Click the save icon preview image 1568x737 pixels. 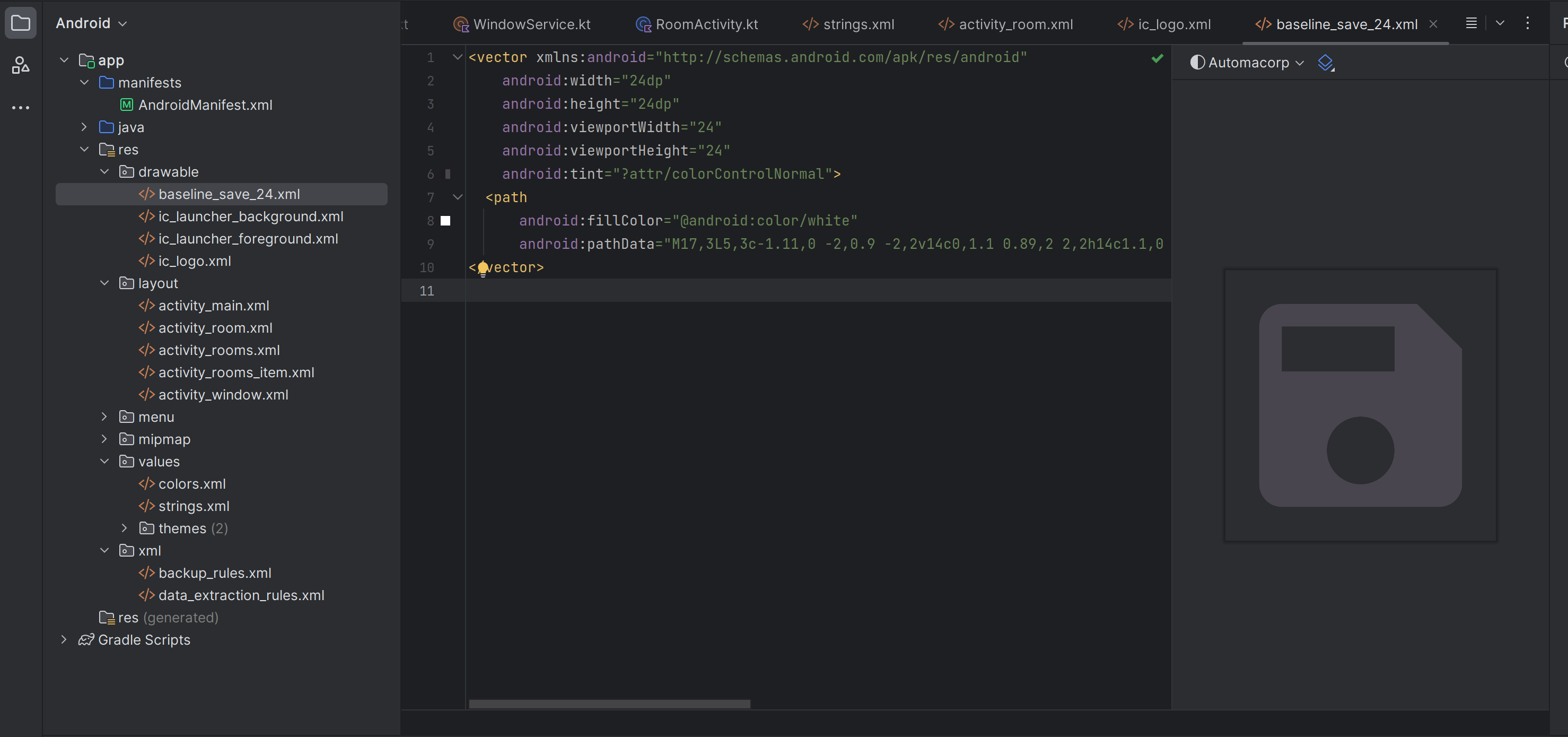pyautogui.click(x=1361, y=405)
